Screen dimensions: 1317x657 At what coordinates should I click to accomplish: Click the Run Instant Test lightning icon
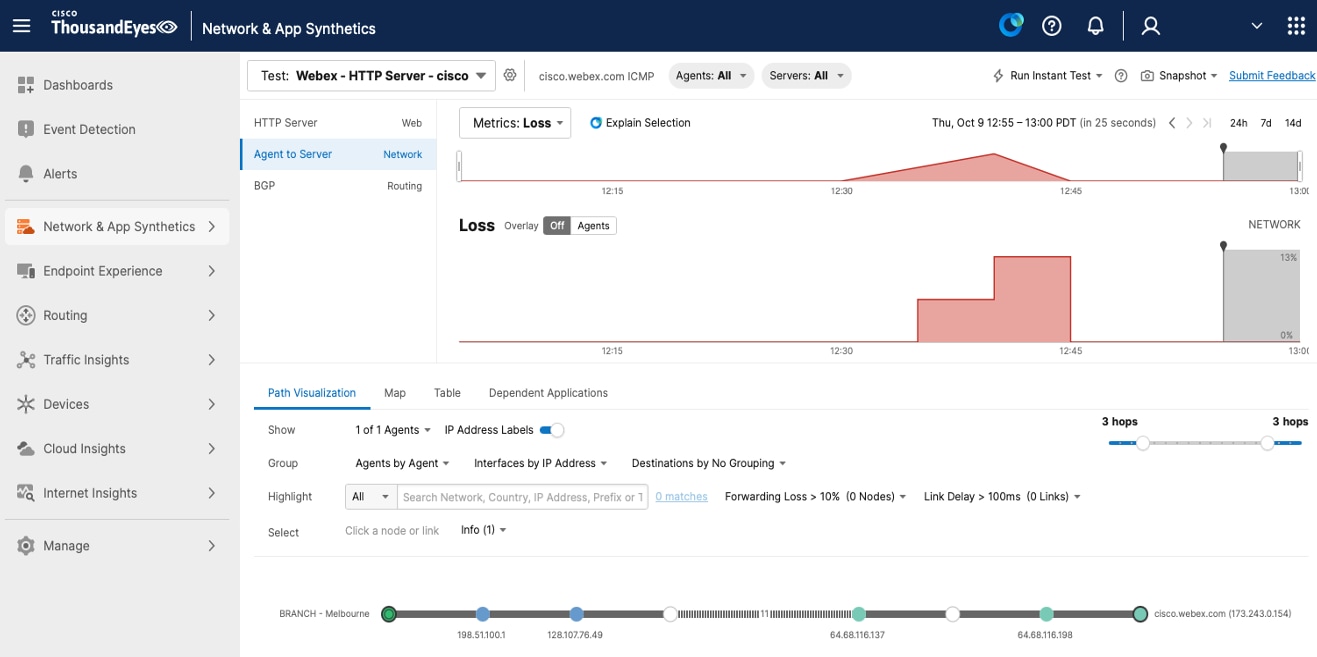click(x=998, y=76)
